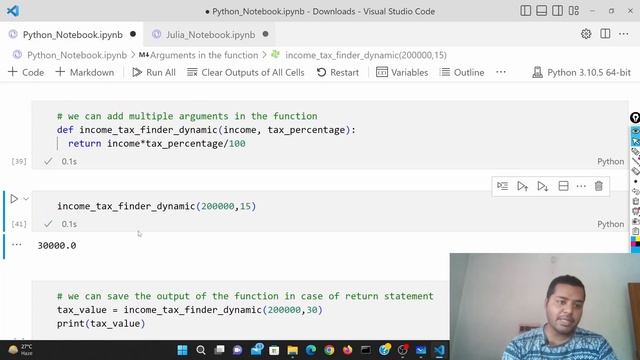Click the print(tax_value) code line
640x360 pixels.
pos(101,323)
